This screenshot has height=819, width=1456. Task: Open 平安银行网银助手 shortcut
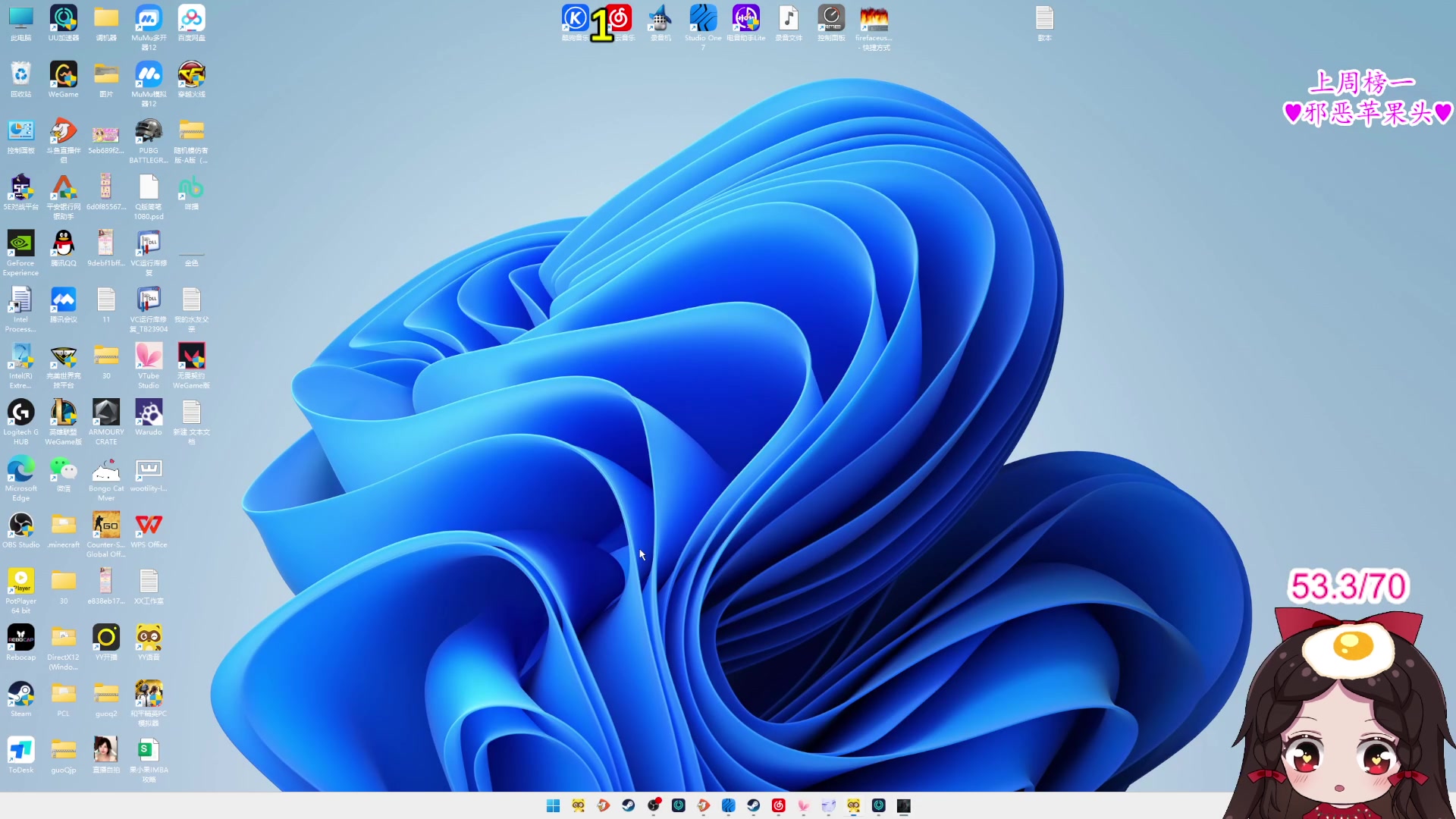tap(64, 196)
